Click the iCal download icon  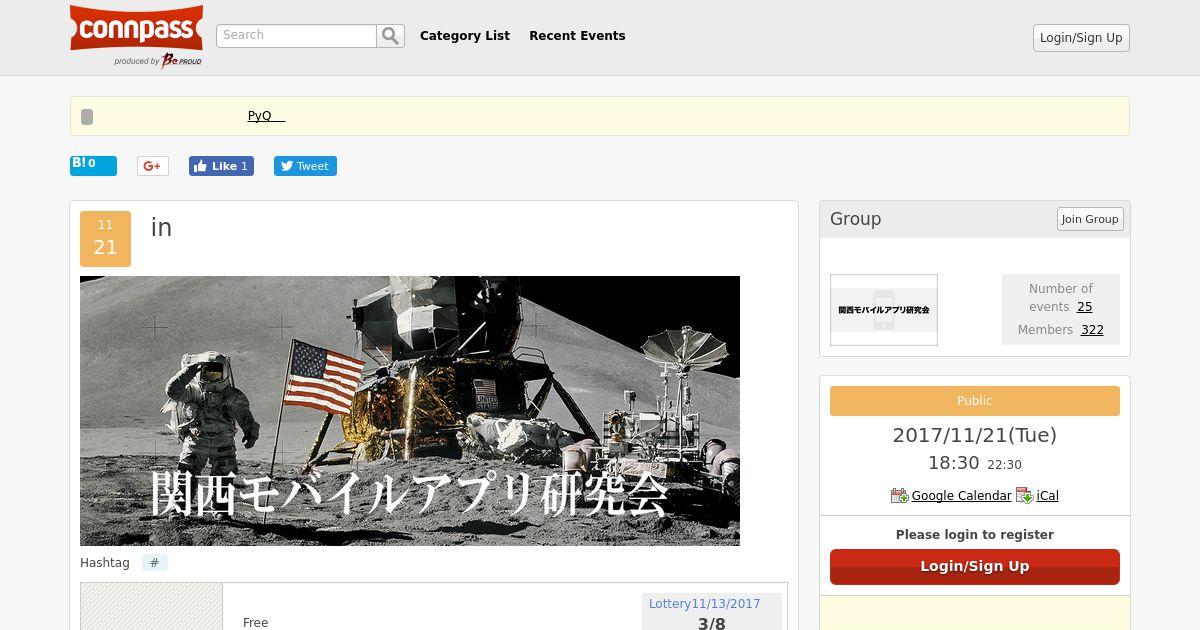pyautogui.click(x=1024, y=496)
